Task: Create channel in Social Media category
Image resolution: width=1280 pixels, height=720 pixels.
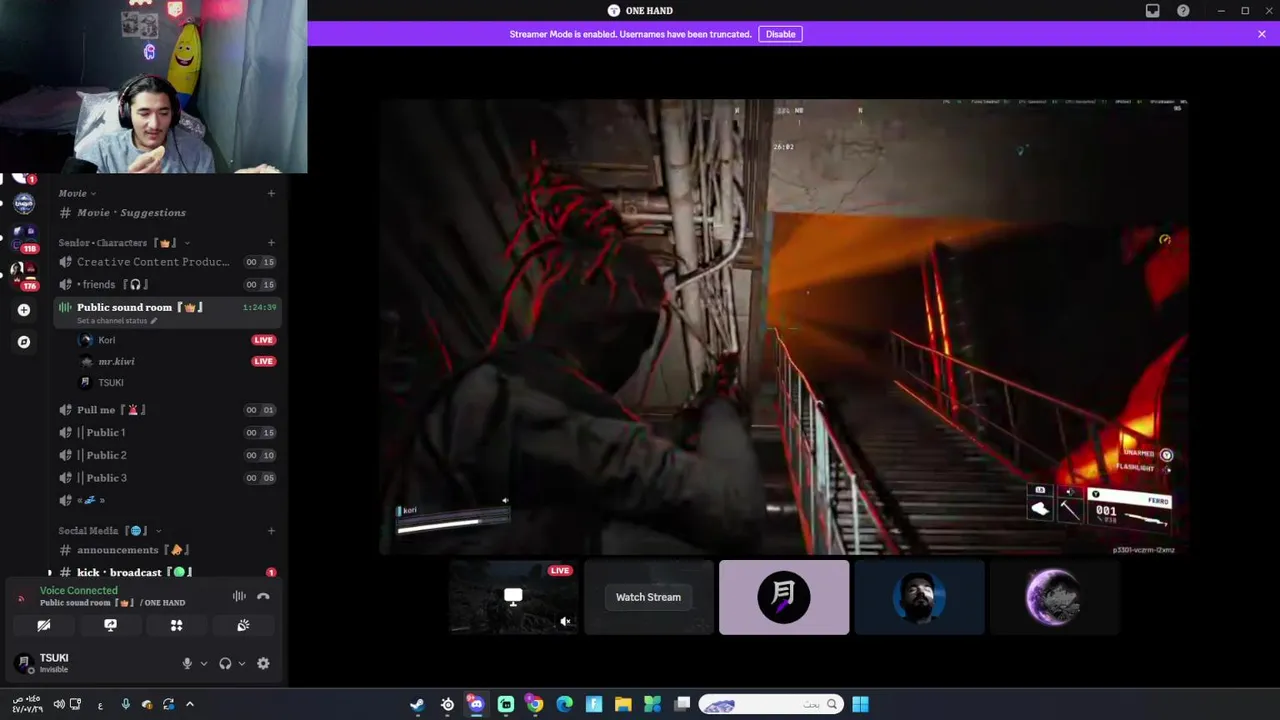Action: pyautogui.click(x=271, y=530)
